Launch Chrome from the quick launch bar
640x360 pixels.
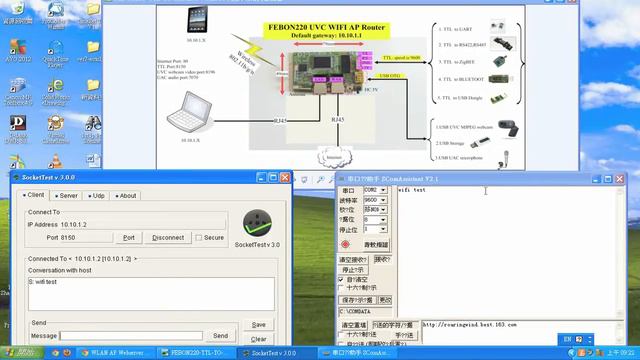(x=55, y=353)
